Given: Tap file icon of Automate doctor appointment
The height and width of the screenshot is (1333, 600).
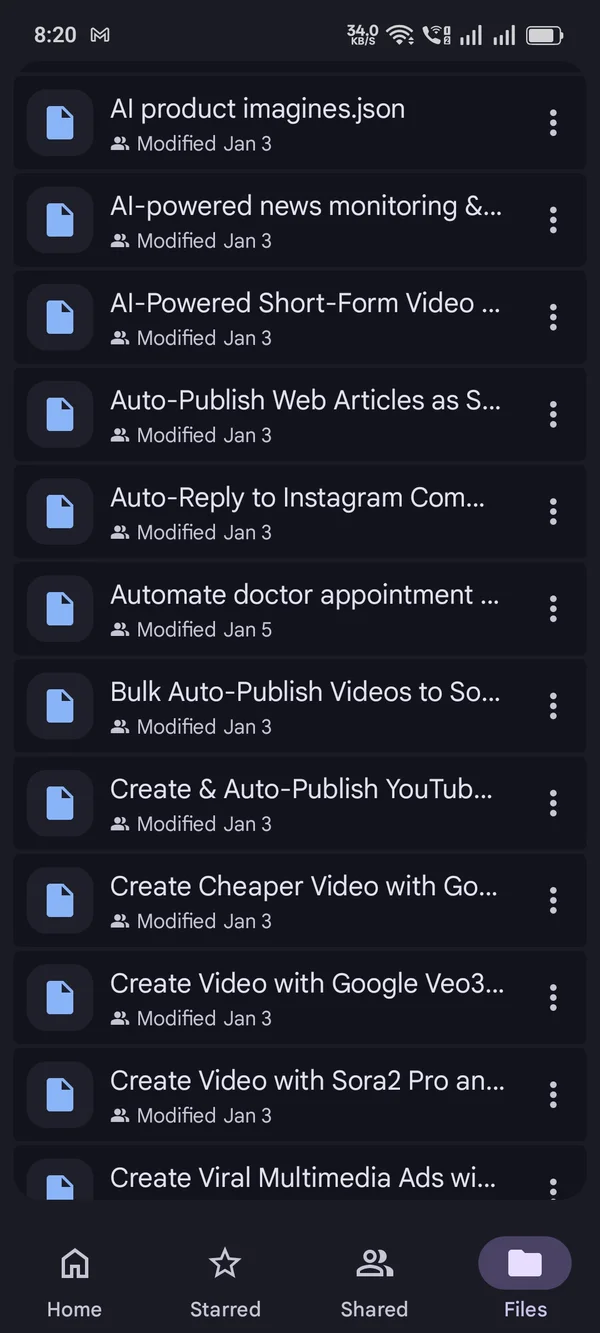Looking at the screenshot, I should tap(60, 608).
